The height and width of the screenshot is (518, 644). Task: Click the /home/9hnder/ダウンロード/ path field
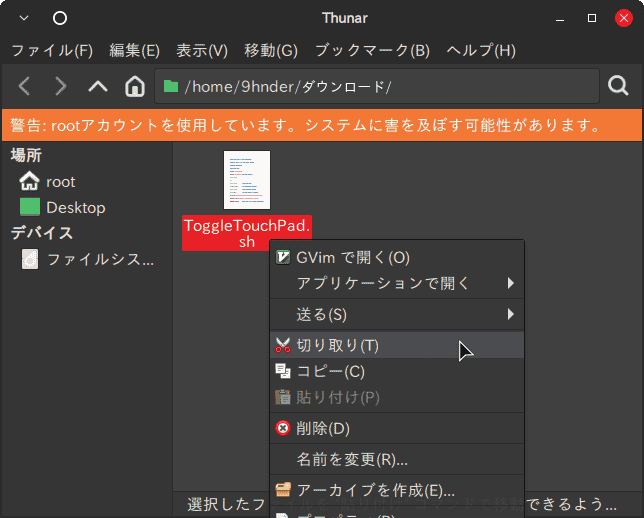pyautogui.click(x=377, y=86)
